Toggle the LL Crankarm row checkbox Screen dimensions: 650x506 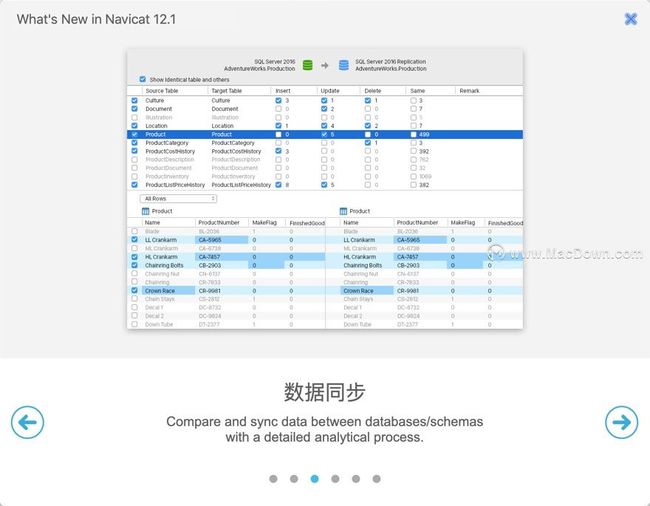pos(134,240)
